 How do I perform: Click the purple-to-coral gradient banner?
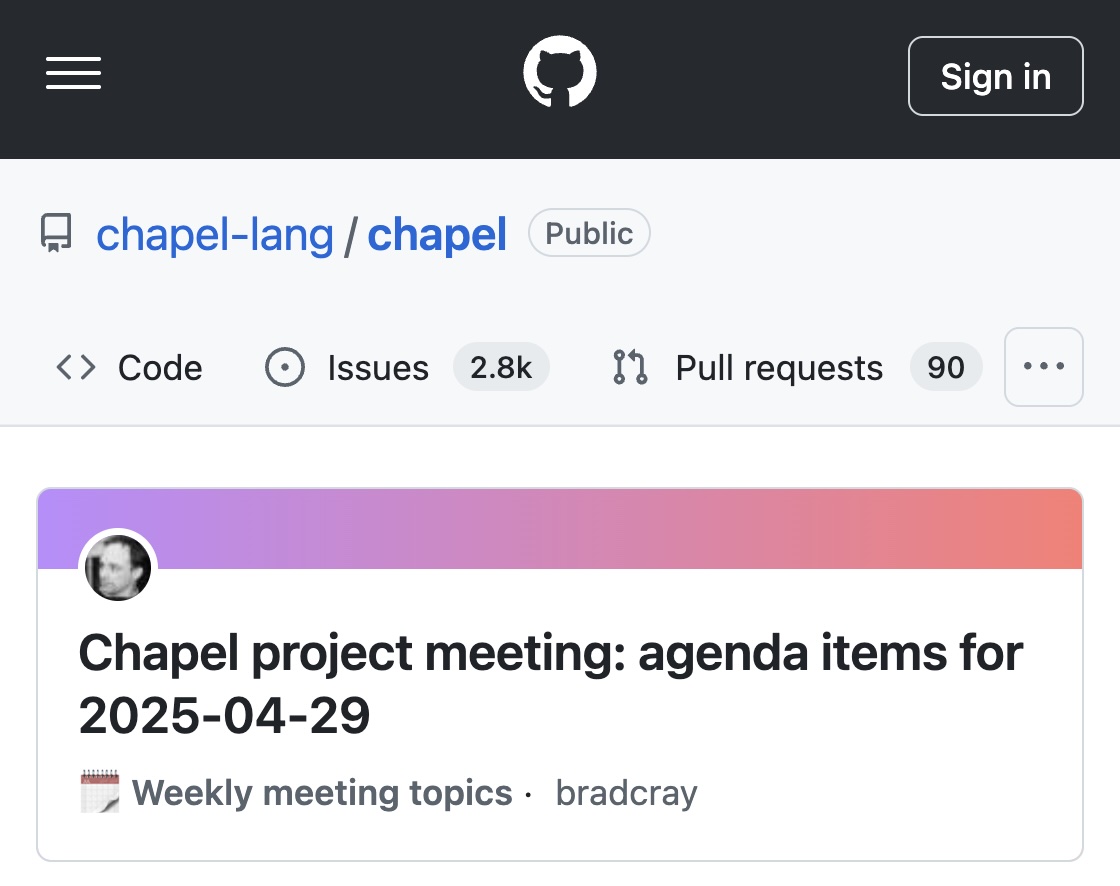(x=560, y=529)
